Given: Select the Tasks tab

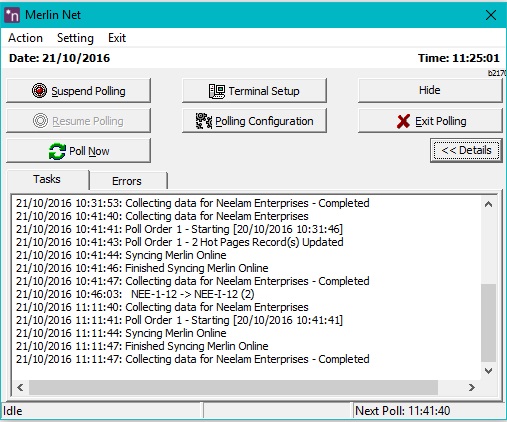Looking at the screenshot, I should coord(47,179).
